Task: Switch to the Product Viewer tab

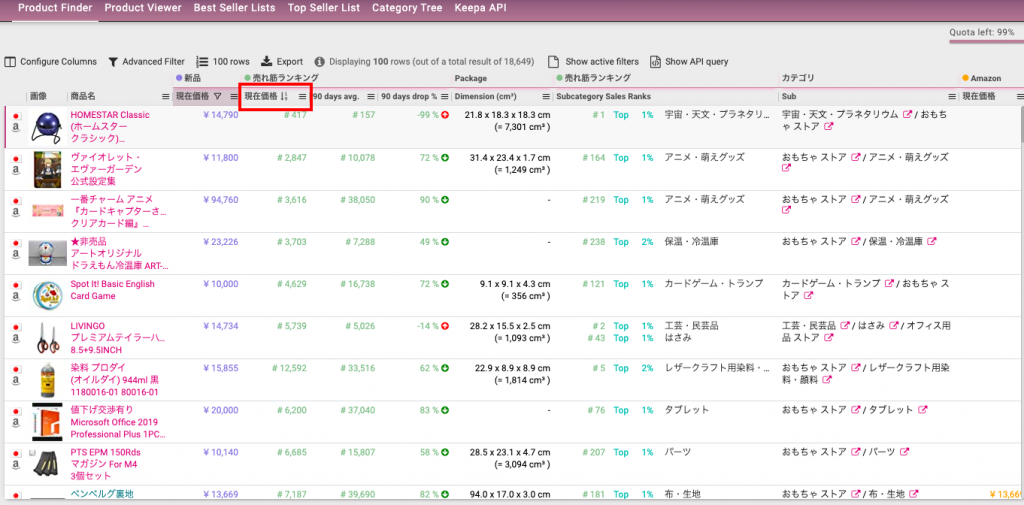Action: click(143, 8)
